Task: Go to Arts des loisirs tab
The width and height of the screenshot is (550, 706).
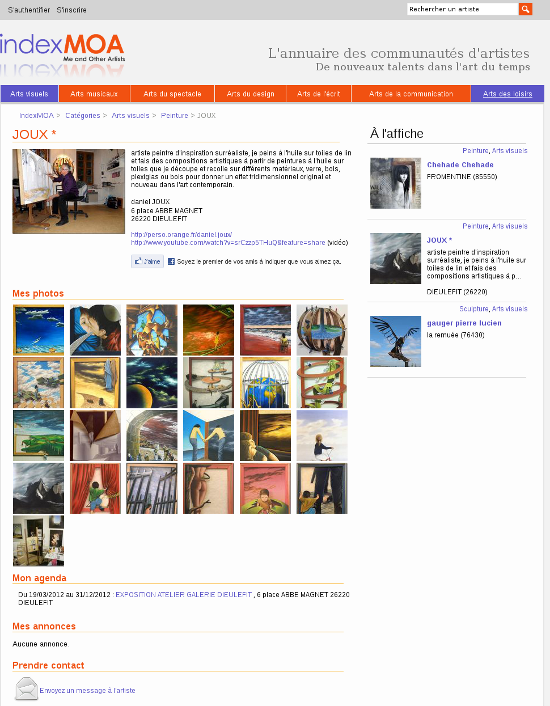Action: [507, 94]
